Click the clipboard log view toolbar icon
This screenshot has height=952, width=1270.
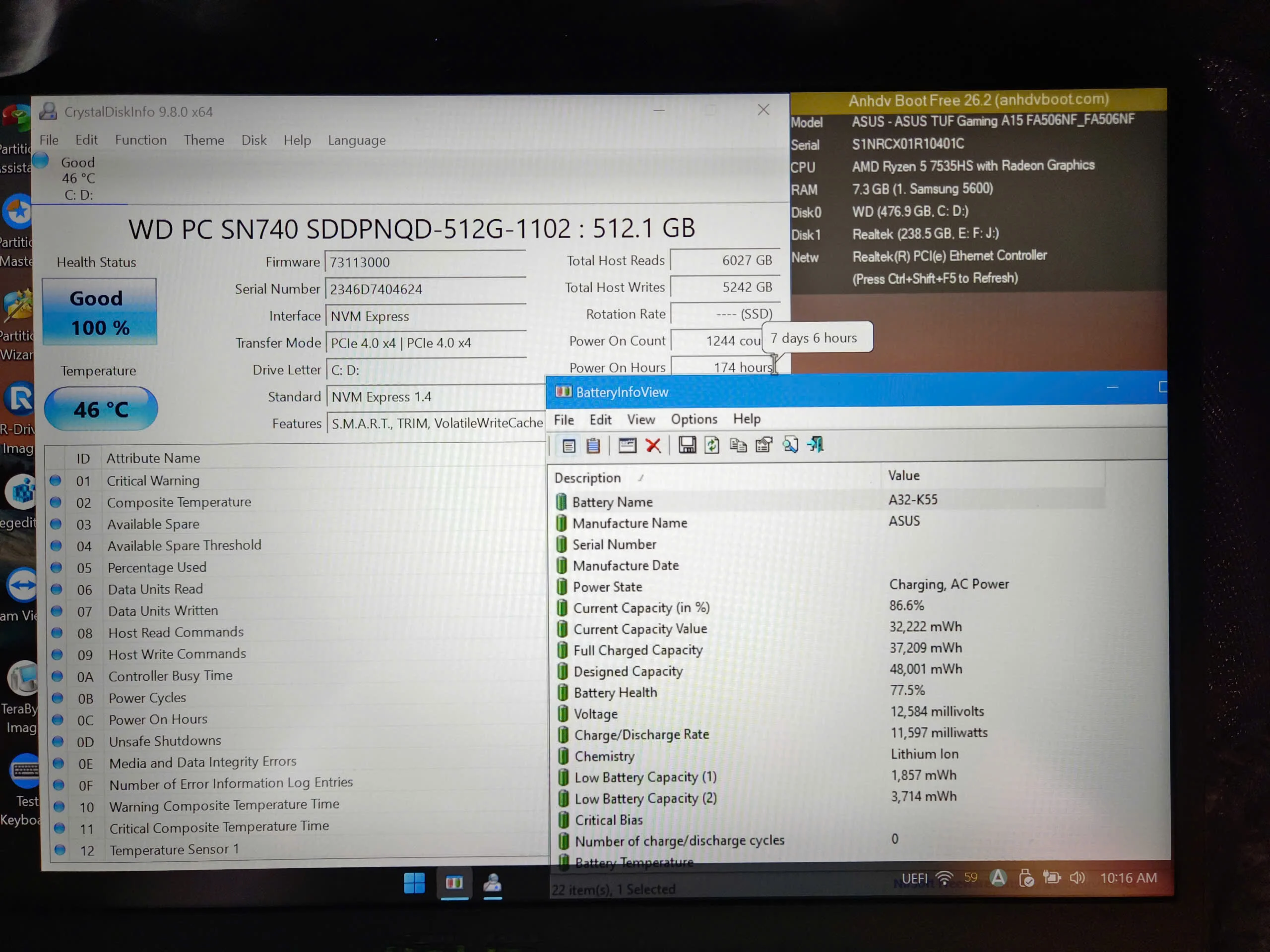[593, 446]
